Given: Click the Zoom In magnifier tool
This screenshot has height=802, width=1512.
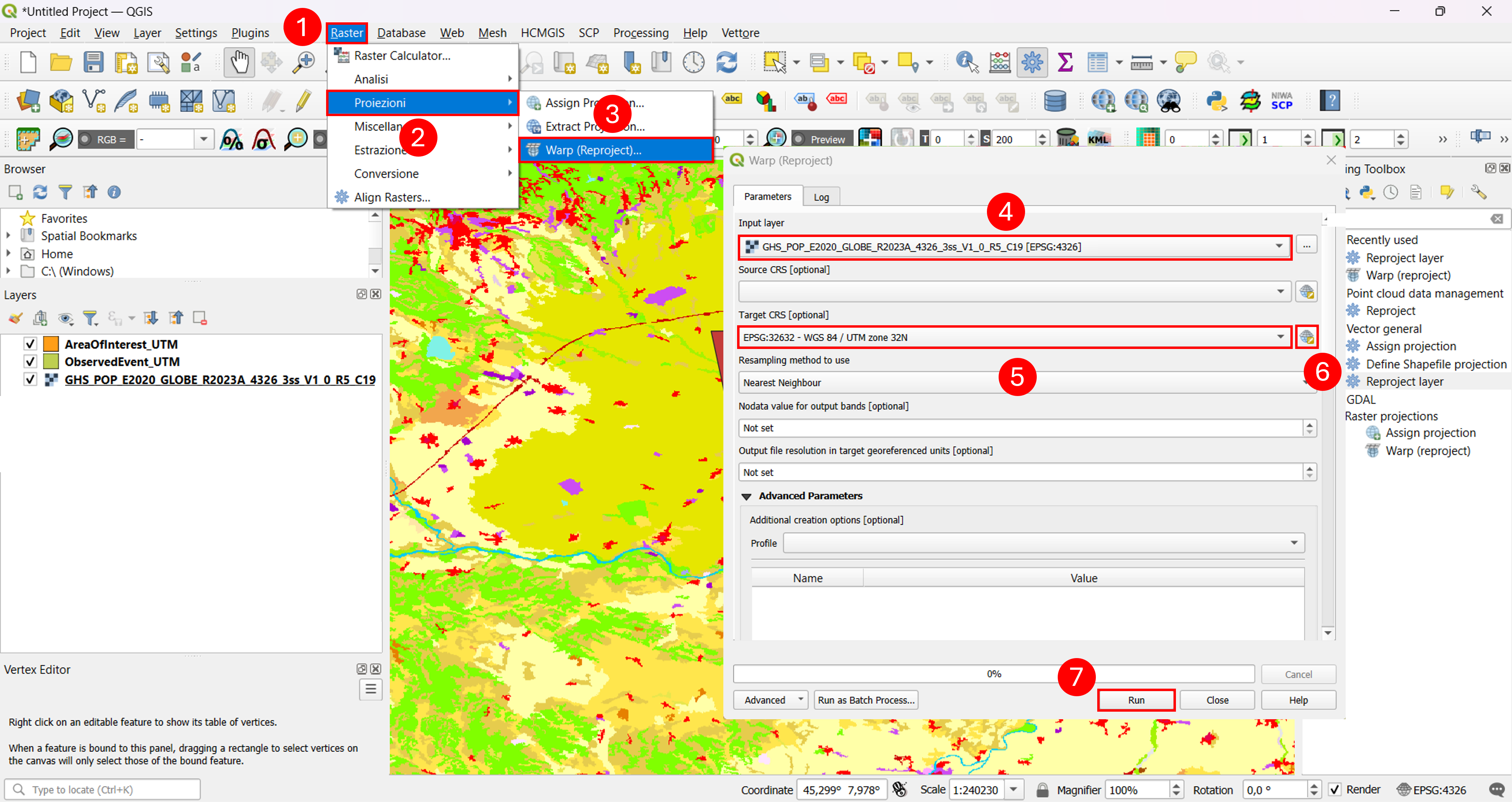Looking at the screenshot, I should pos(304,62).
